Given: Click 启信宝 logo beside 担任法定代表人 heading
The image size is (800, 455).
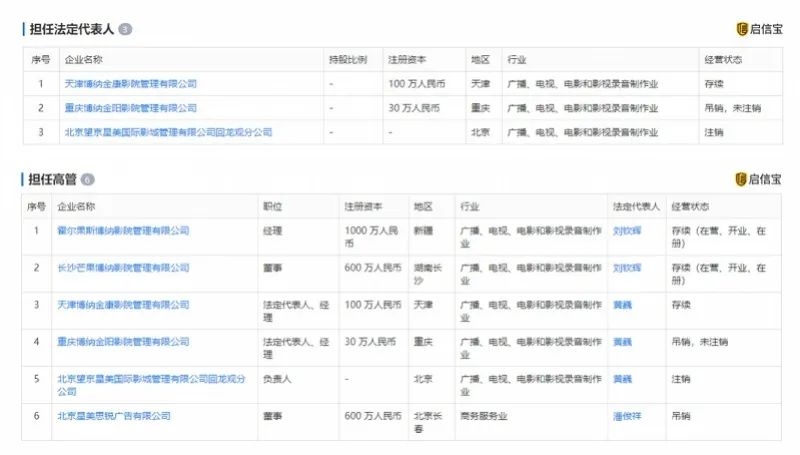Looking at the screenshot, I should (759, 29).
